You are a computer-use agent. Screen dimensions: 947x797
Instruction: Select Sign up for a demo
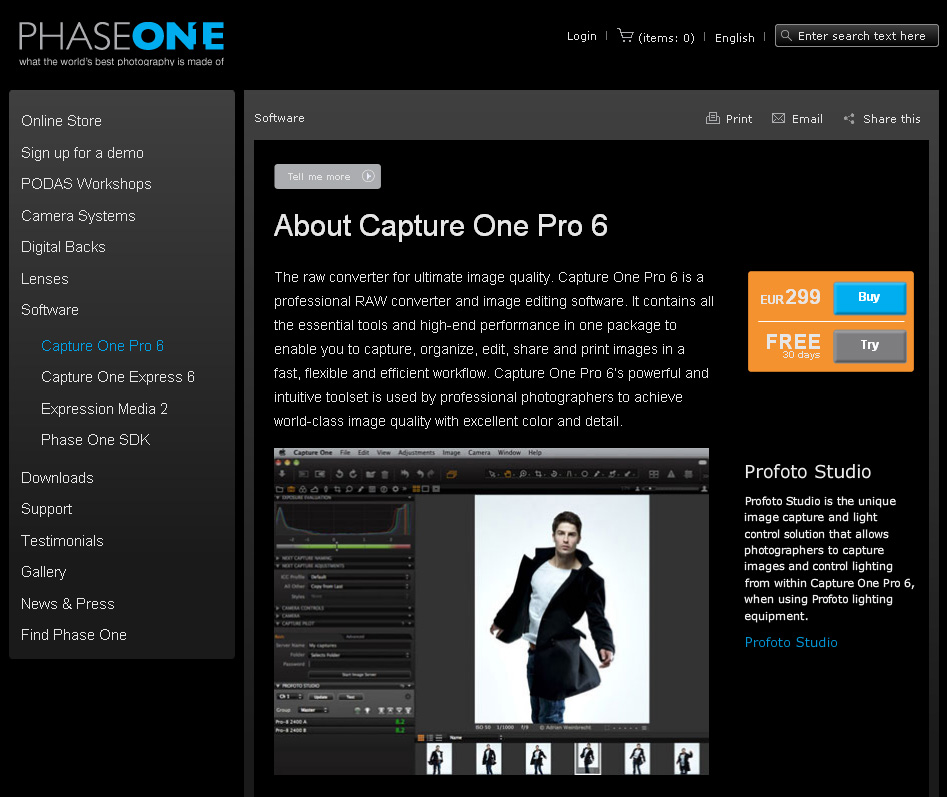pyautogui.click(x=82, y=153)
